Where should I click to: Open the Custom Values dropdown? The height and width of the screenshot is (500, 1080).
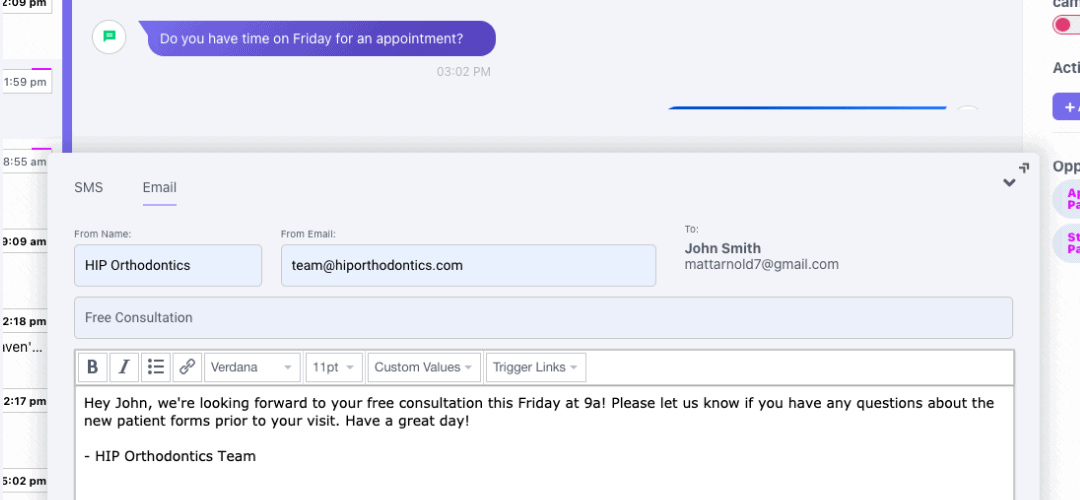pos(425,367)
